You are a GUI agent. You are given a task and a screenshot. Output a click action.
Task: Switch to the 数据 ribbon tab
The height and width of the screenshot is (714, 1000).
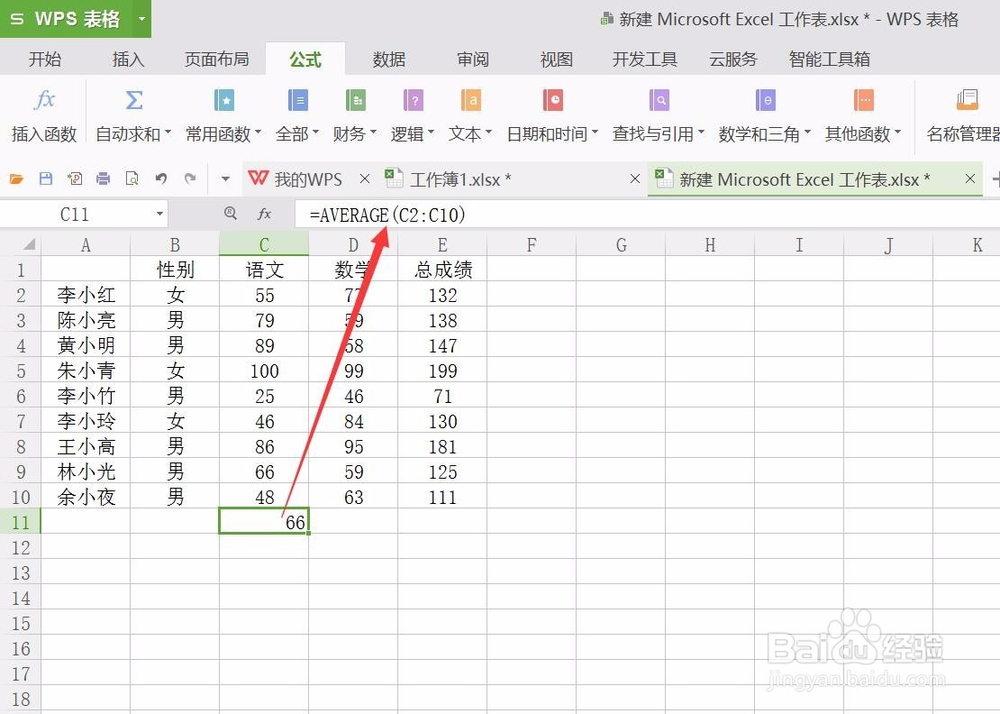tap(389, 59)
